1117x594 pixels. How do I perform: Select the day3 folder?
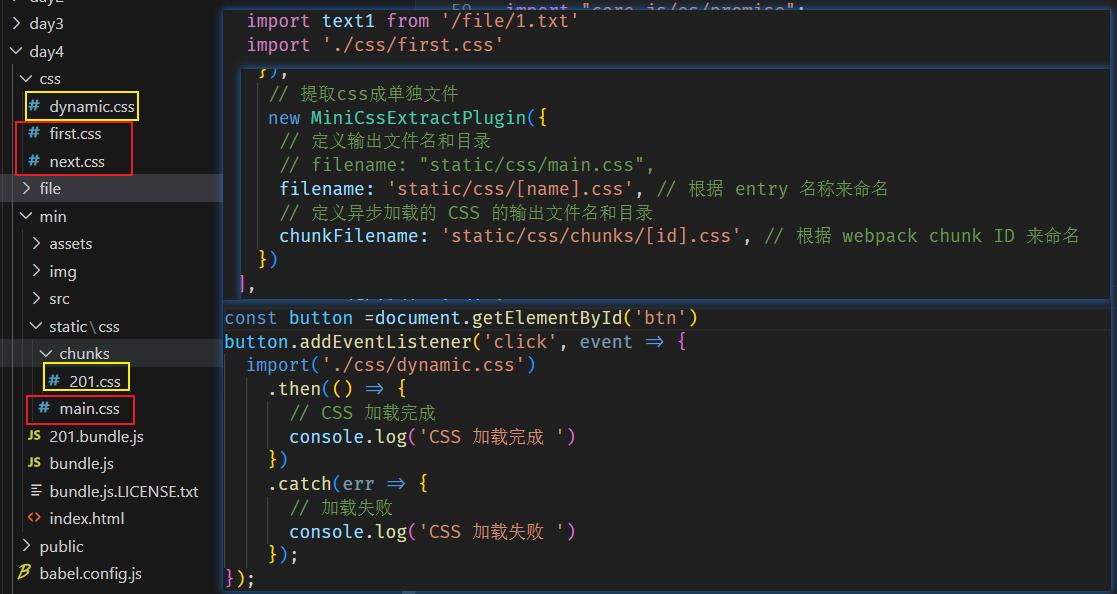tap(46, 24)
